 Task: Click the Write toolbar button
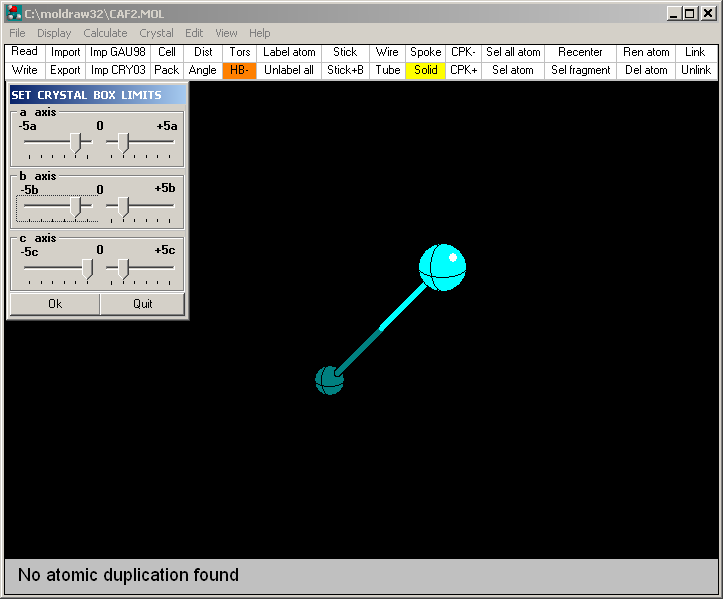[x=25, y=70]
